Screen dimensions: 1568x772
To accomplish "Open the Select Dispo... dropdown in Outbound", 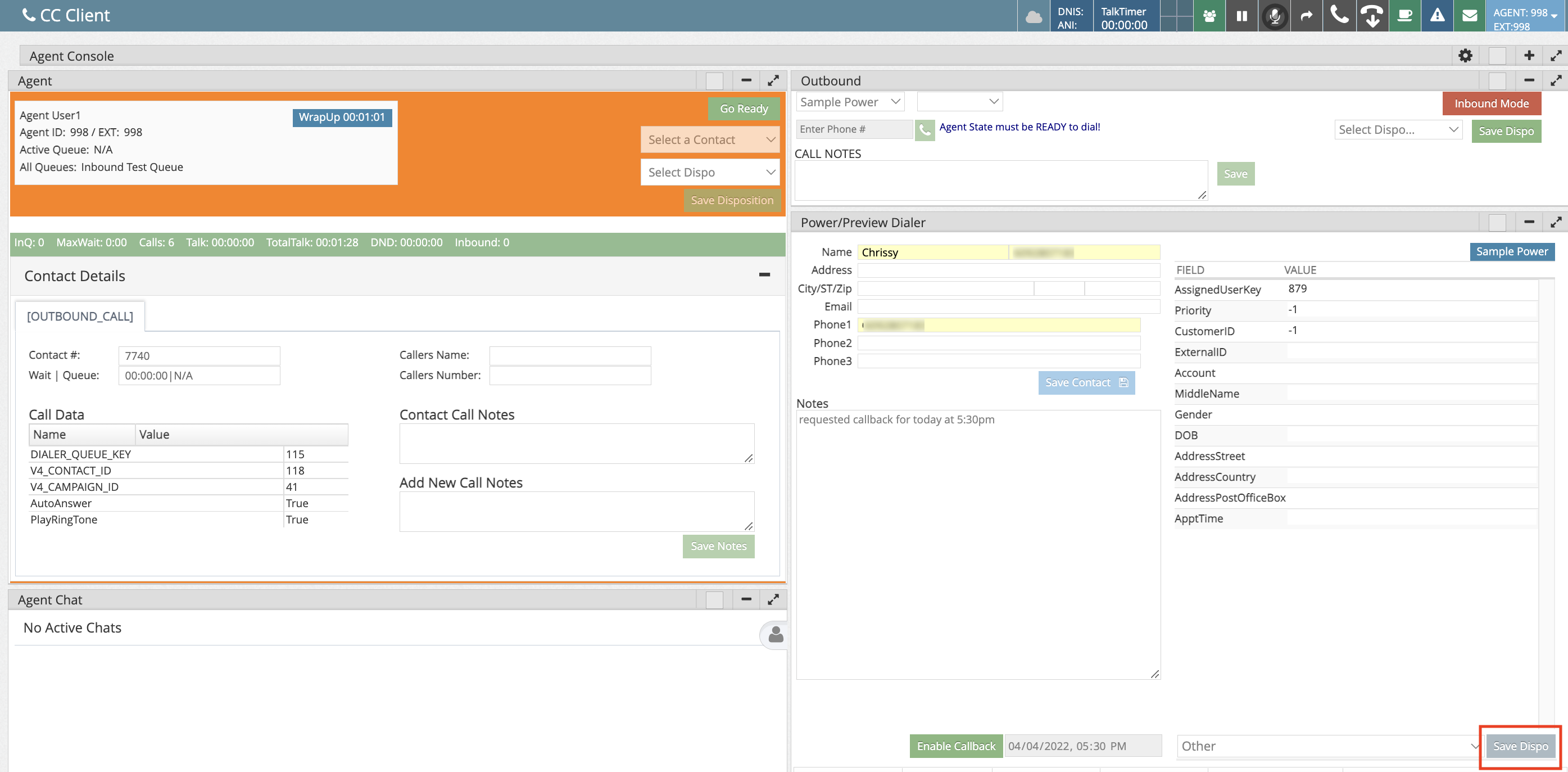I will coord(1398,130).
